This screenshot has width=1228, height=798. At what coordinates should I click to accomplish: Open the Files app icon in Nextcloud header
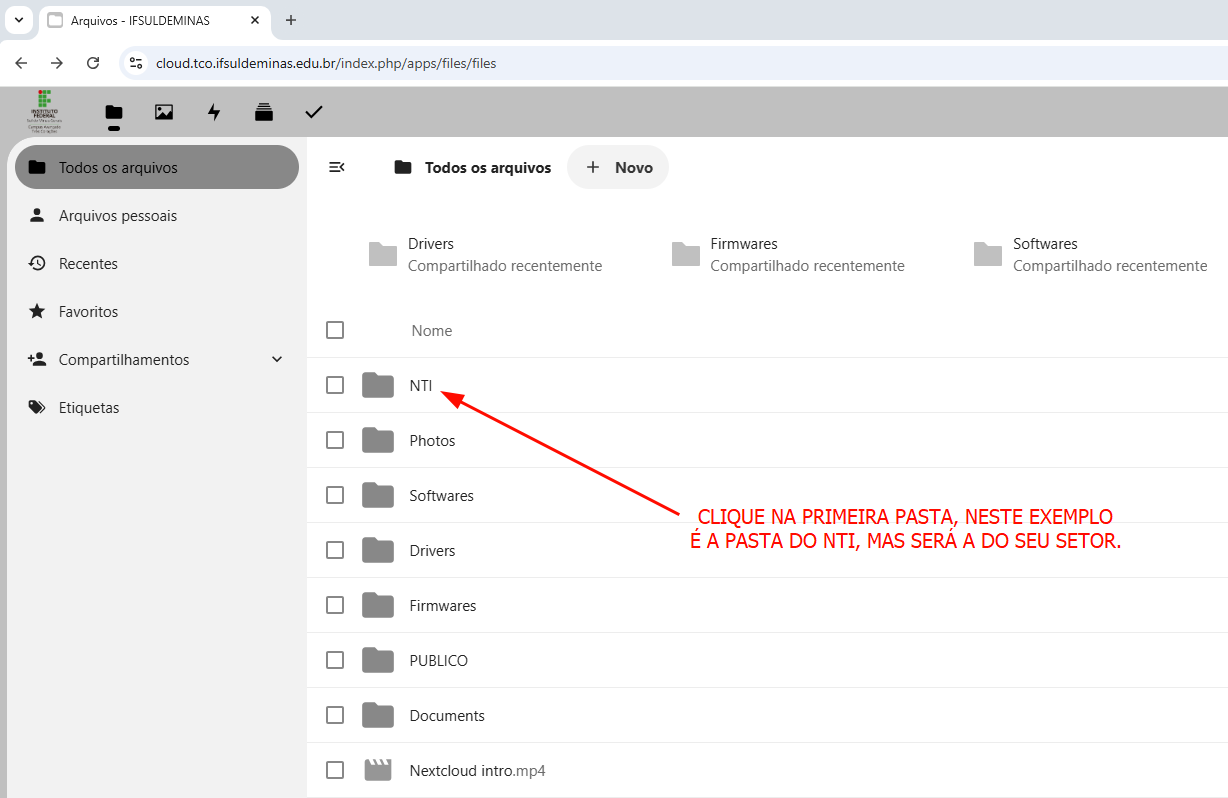114,112
